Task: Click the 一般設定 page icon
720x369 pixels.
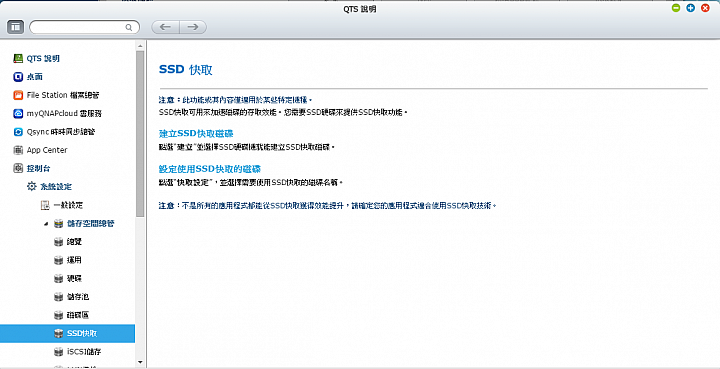Action: click(x=45, y=205)
